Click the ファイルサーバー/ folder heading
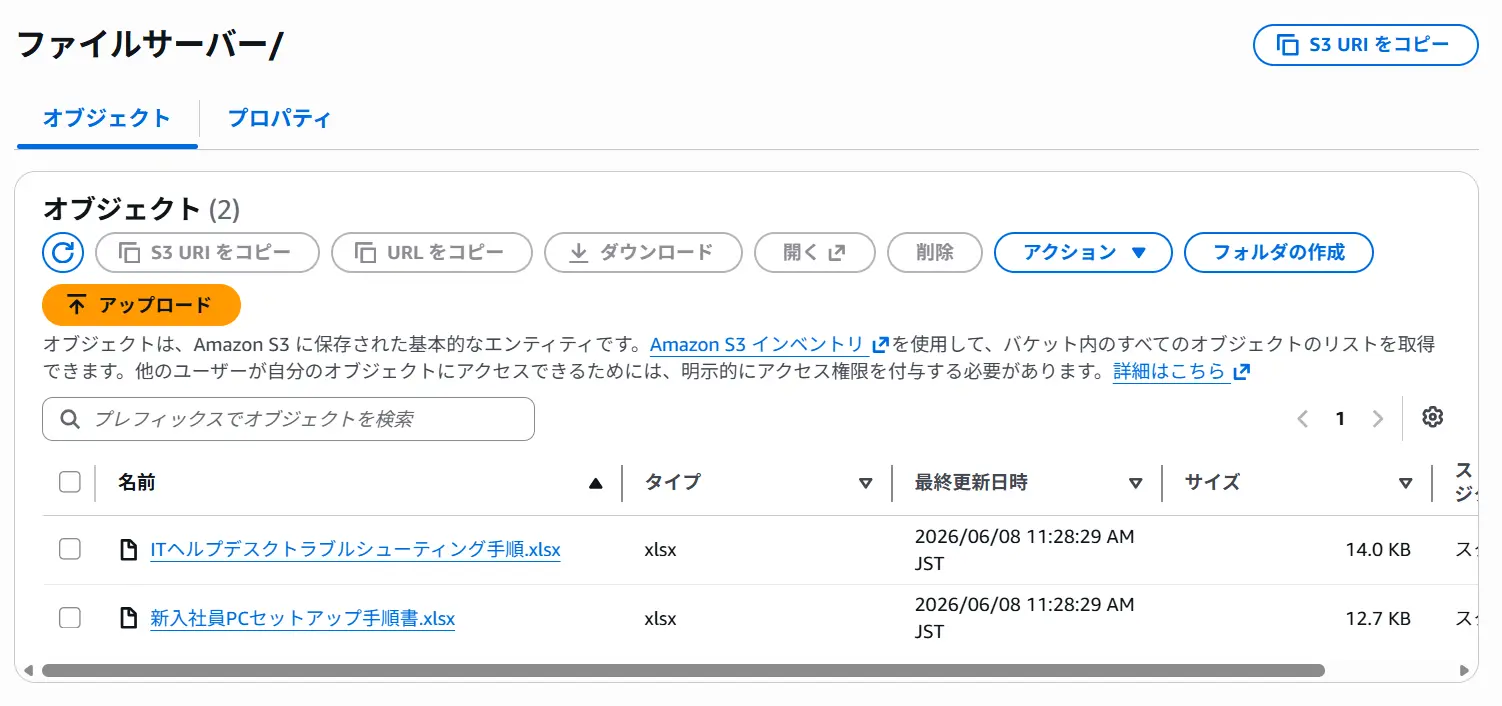Screen dimensions: 1502x706 coord(151,46)
